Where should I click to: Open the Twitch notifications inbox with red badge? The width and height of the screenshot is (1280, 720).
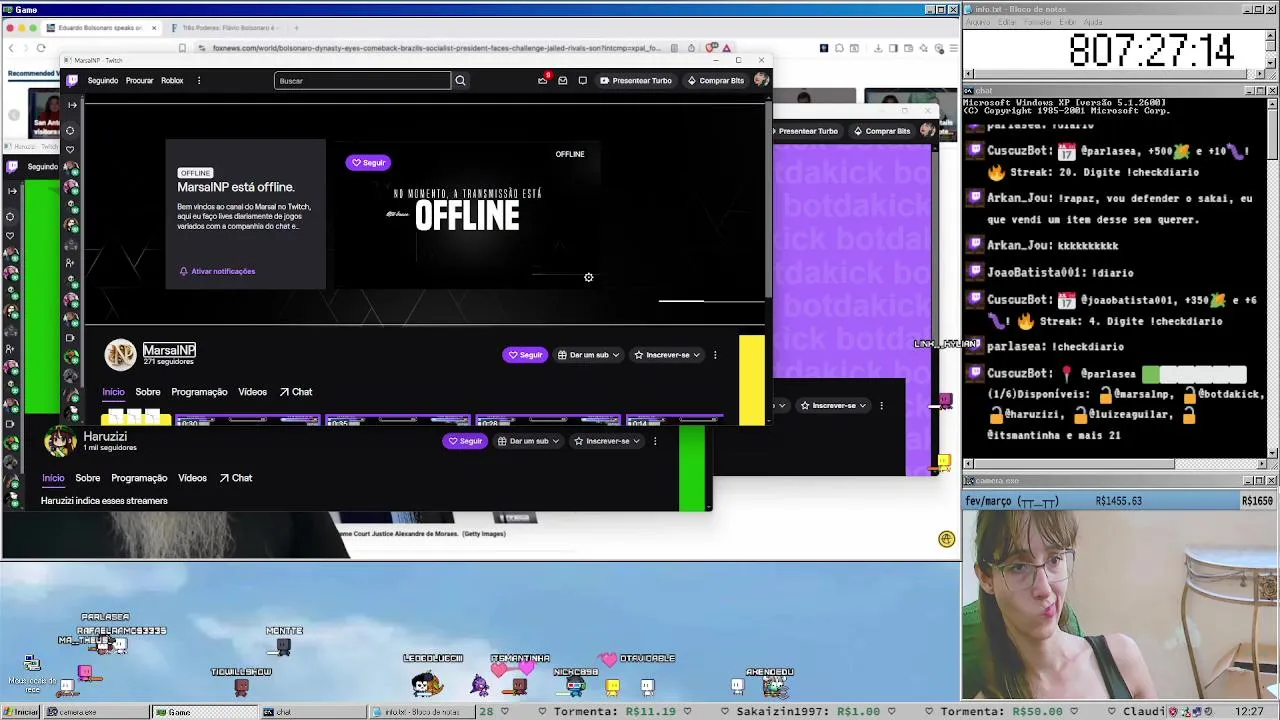coord(543,80)
